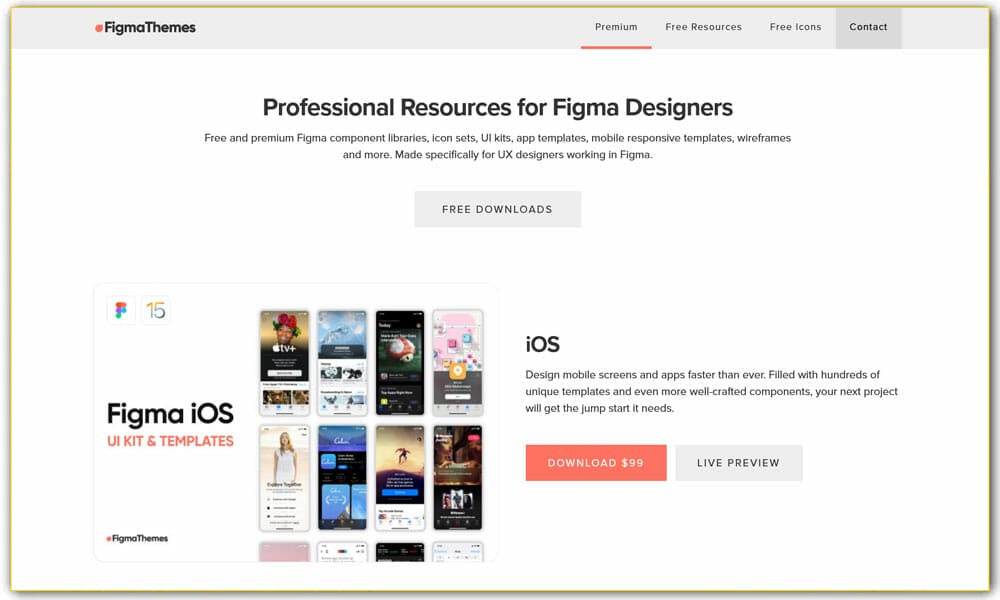Open the Free Icons page

[x=795, y=27]
